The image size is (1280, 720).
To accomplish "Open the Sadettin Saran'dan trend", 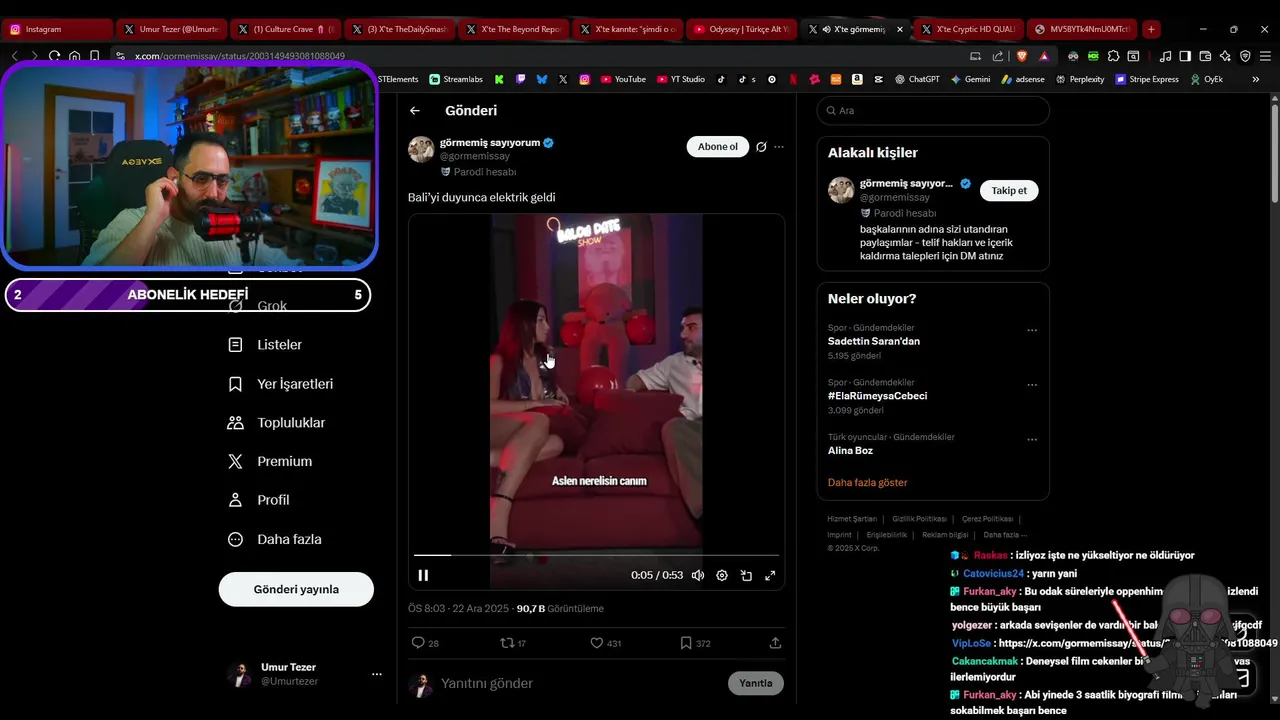I will (874, 341).
